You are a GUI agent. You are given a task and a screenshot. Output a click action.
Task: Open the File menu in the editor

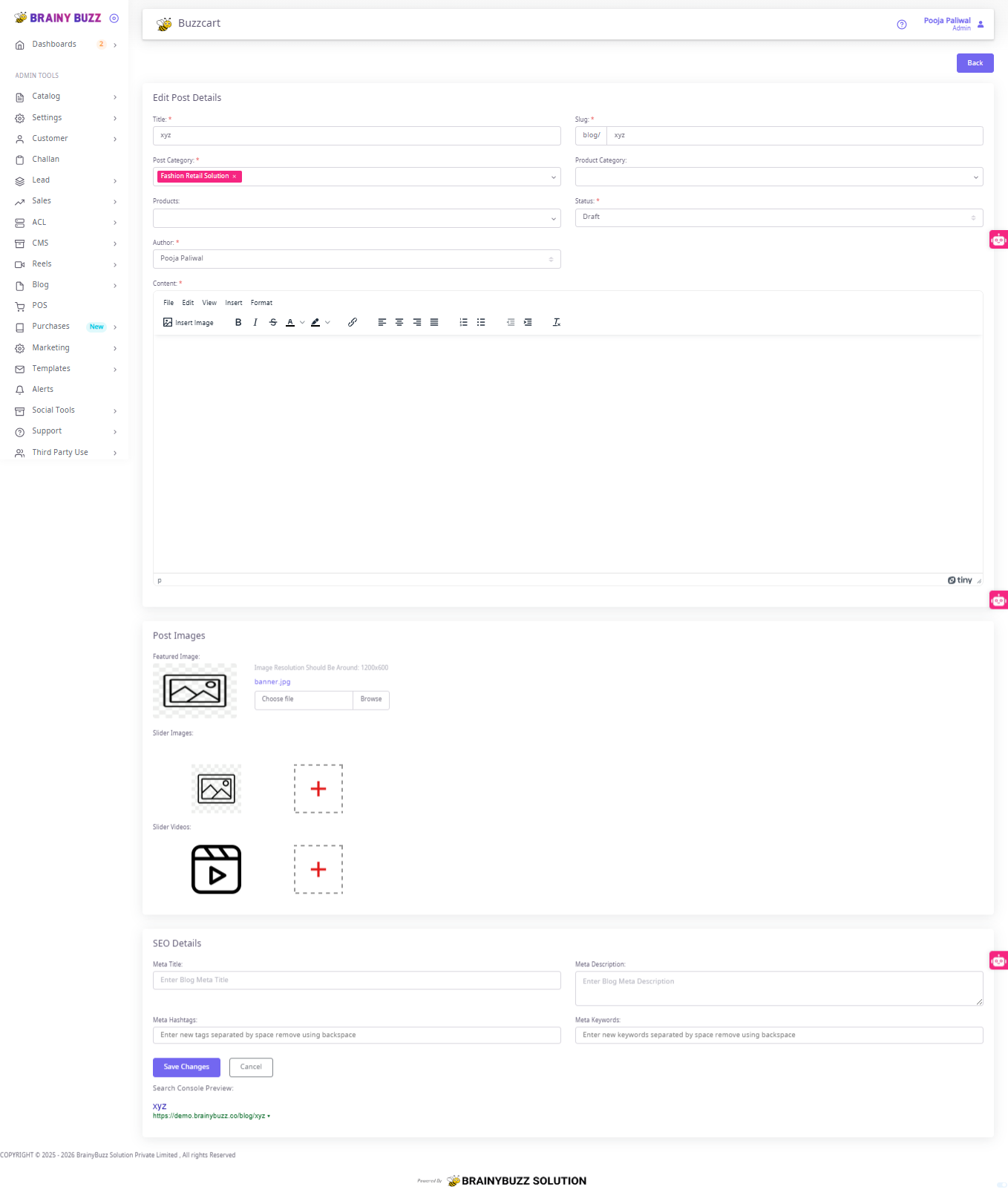tap(168, 303)
